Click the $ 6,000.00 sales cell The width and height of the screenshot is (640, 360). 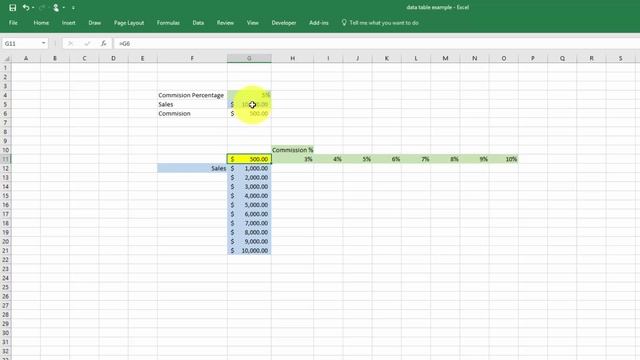[249, 214]
